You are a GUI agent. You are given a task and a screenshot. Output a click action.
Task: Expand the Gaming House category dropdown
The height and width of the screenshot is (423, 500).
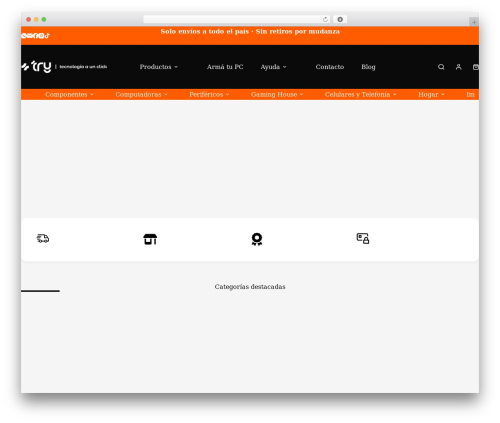click(277, 95)
